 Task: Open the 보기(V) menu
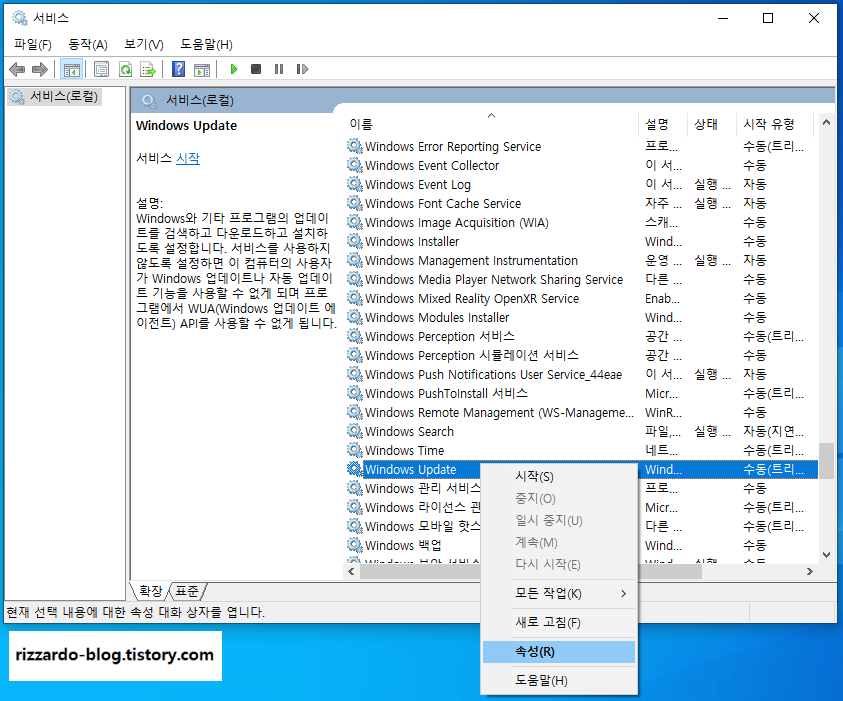click(144, 45)
